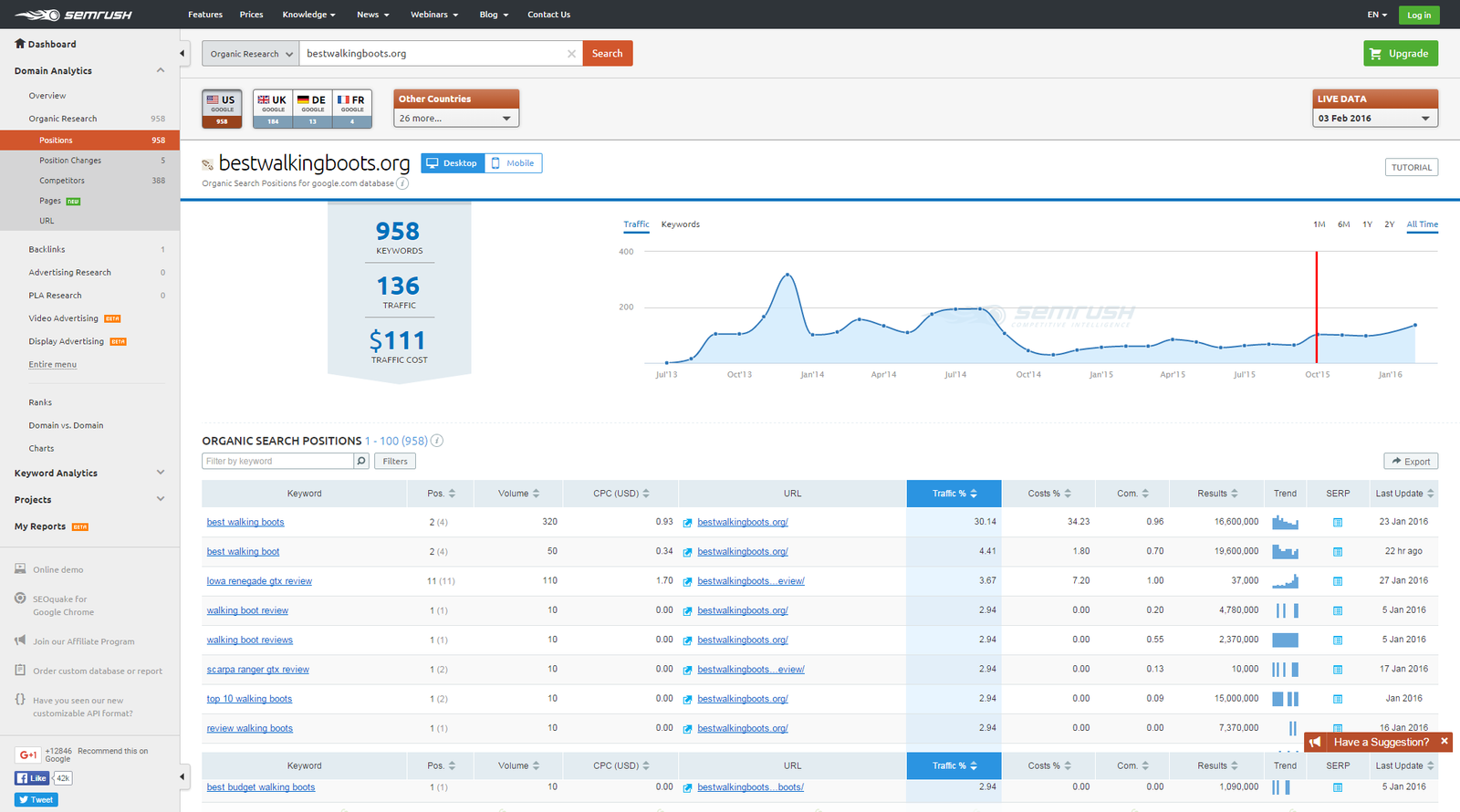Sort table by Volume column
This screenshot has width=1460, height=812.
[x=518, y=494]
